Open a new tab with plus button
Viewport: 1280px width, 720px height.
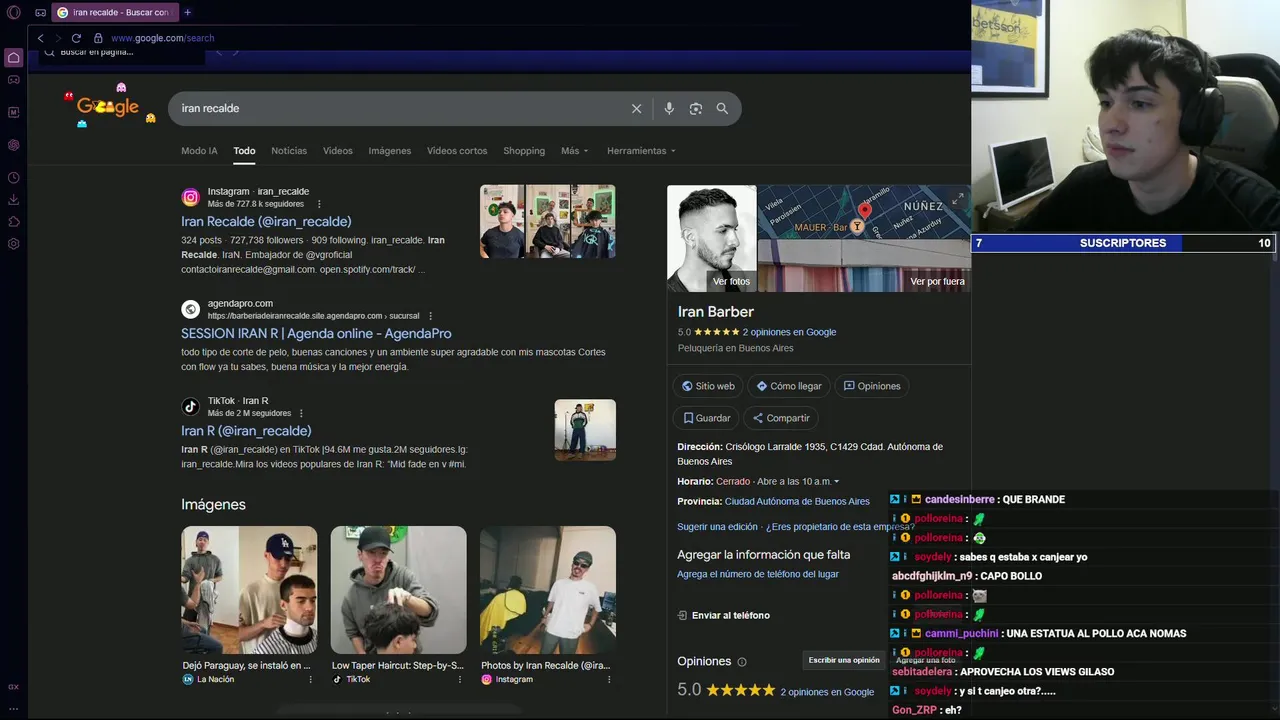click(187, 12)
